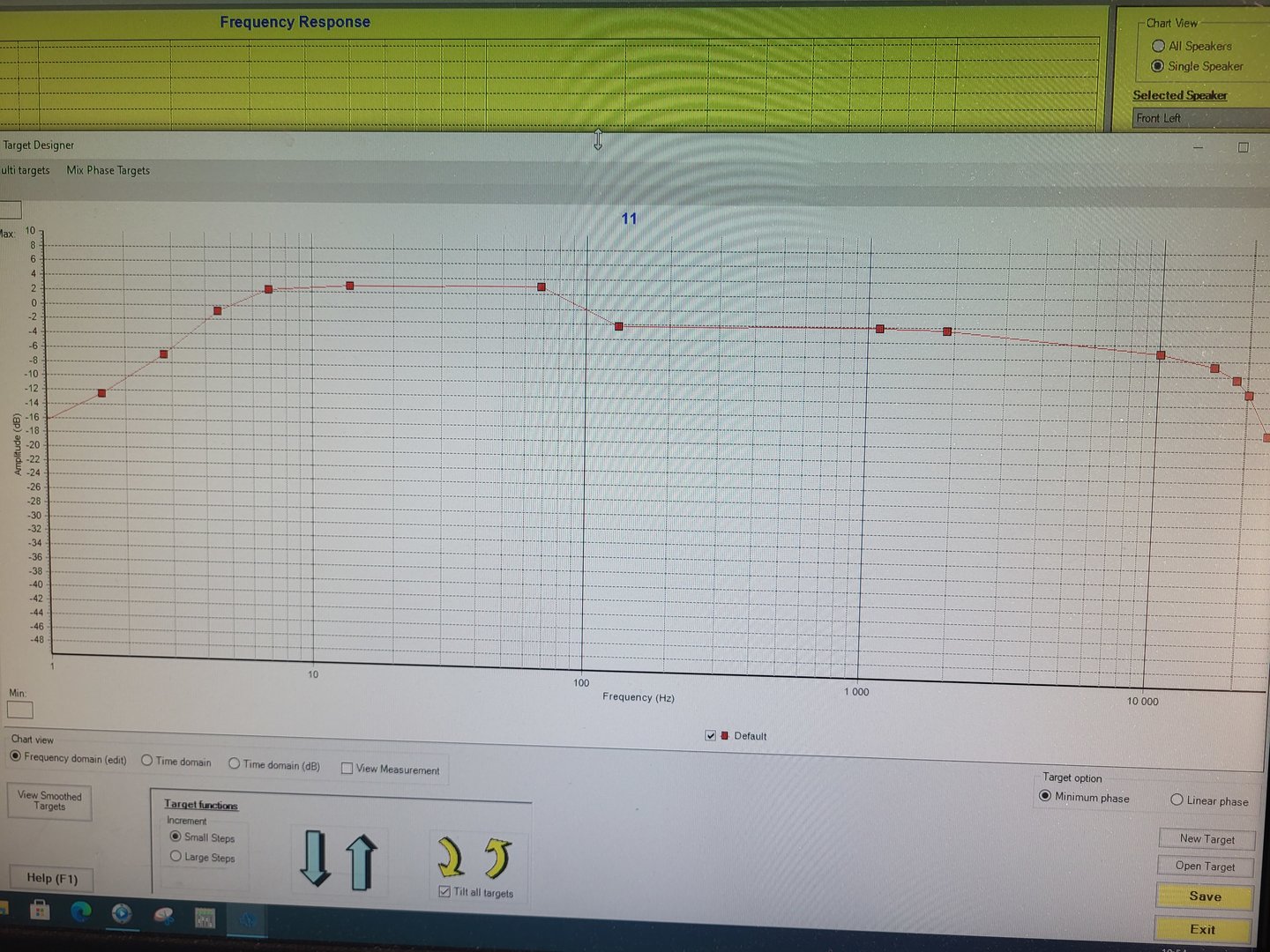Image resolution: width=1270 pixels, height=952 pixels.
Task: Switch chart view to Time domain (dB)
Action: tap(234, 763)
